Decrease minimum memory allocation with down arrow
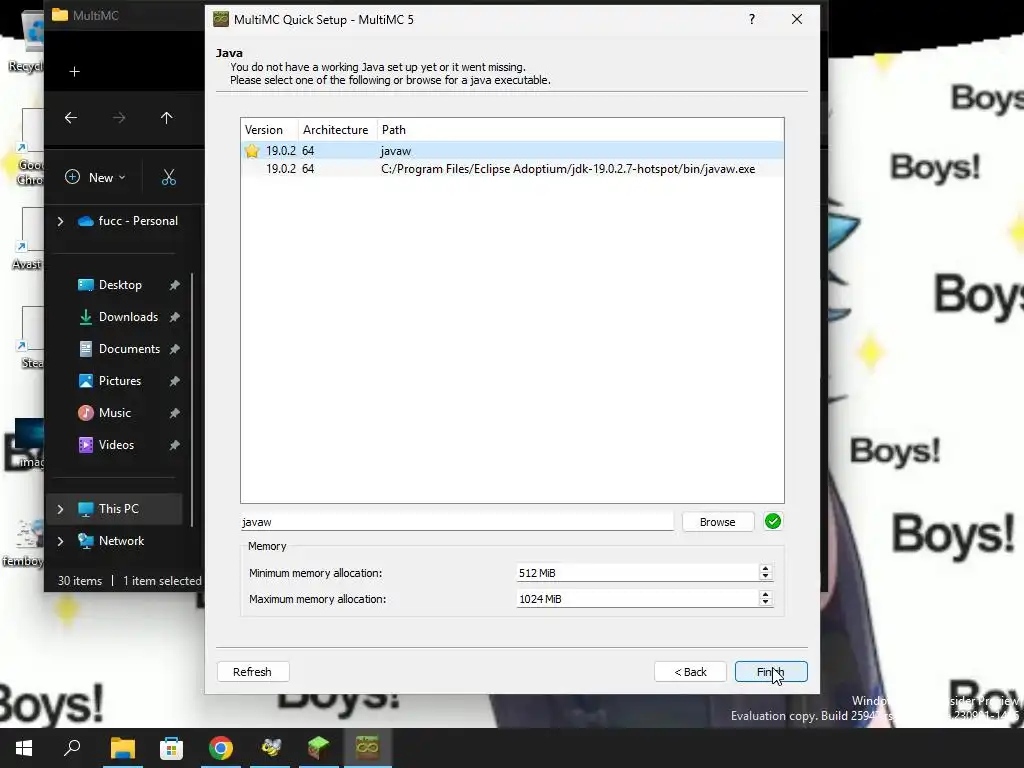The height and width of the screenshot is (768, 1024). (765, 577)
